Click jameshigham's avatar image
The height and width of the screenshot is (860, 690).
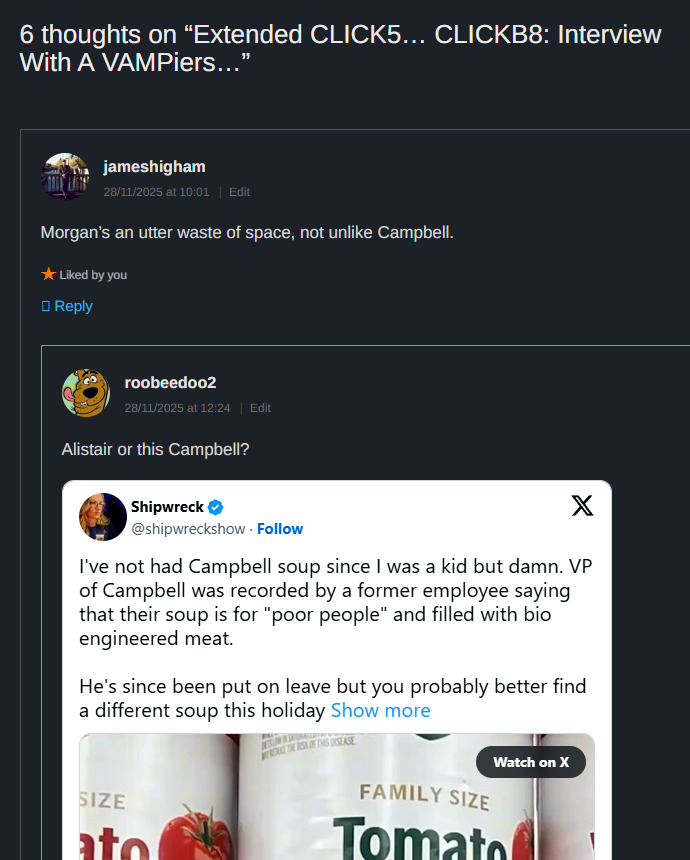65,177
